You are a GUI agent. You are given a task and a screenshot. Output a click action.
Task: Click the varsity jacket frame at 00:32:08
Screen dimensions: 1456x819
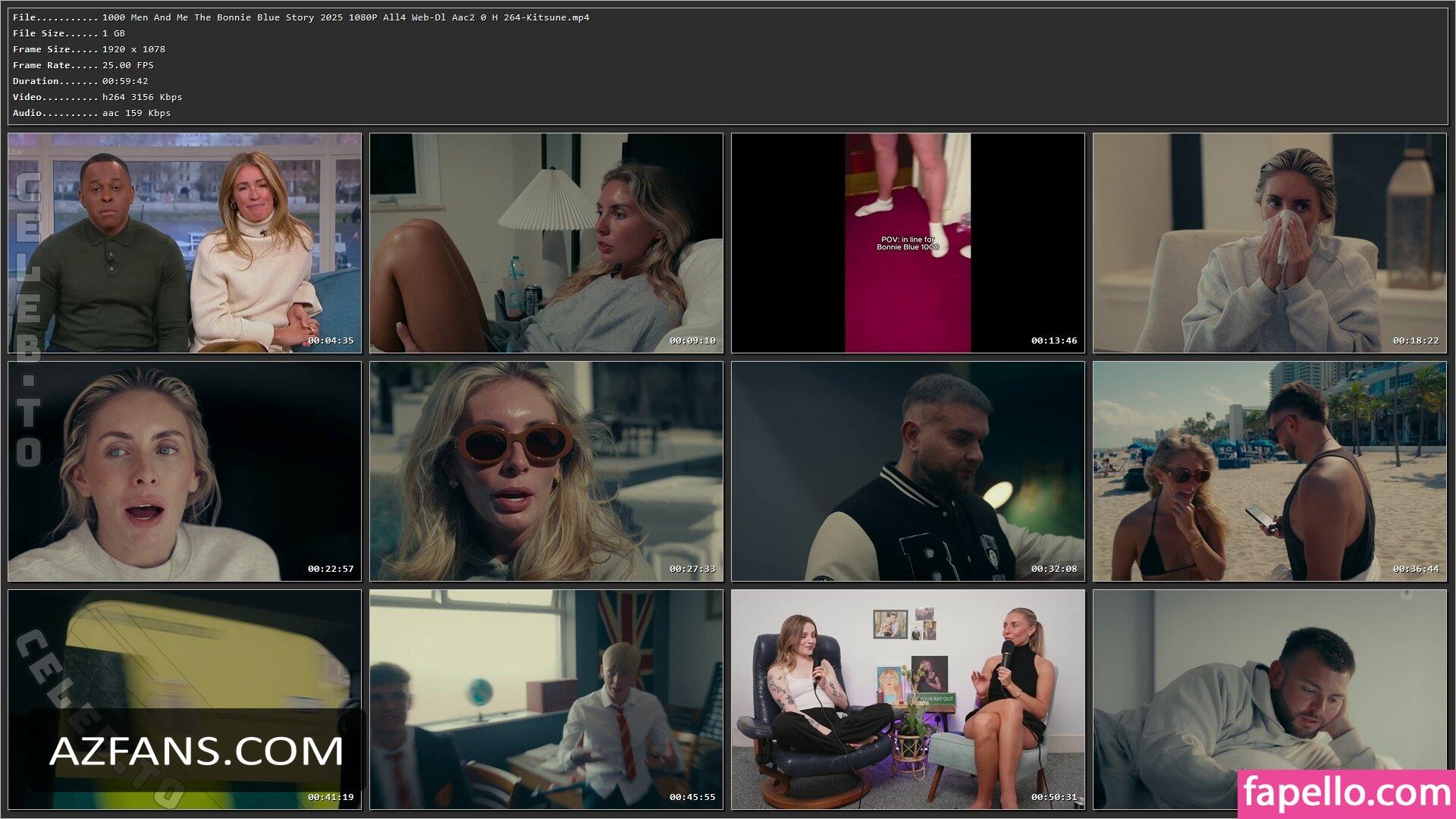pos(908,471)
